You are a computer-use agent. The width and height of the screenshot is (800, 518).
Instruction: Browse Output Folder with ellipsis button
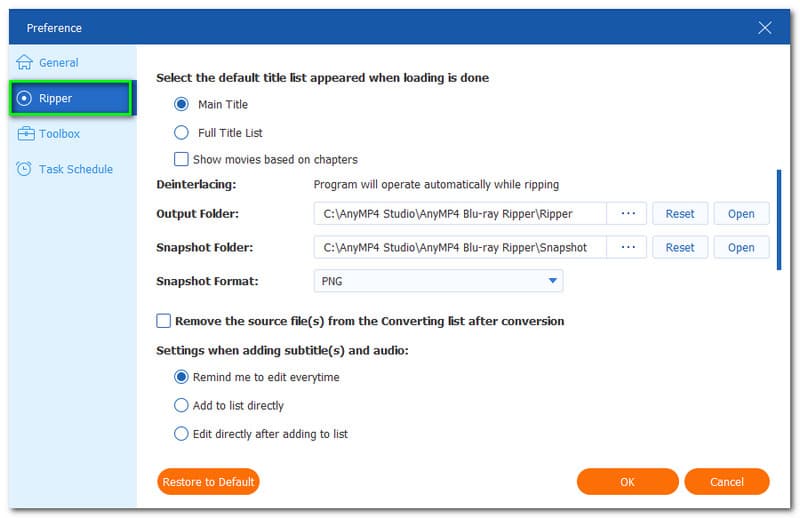[627, 214]
